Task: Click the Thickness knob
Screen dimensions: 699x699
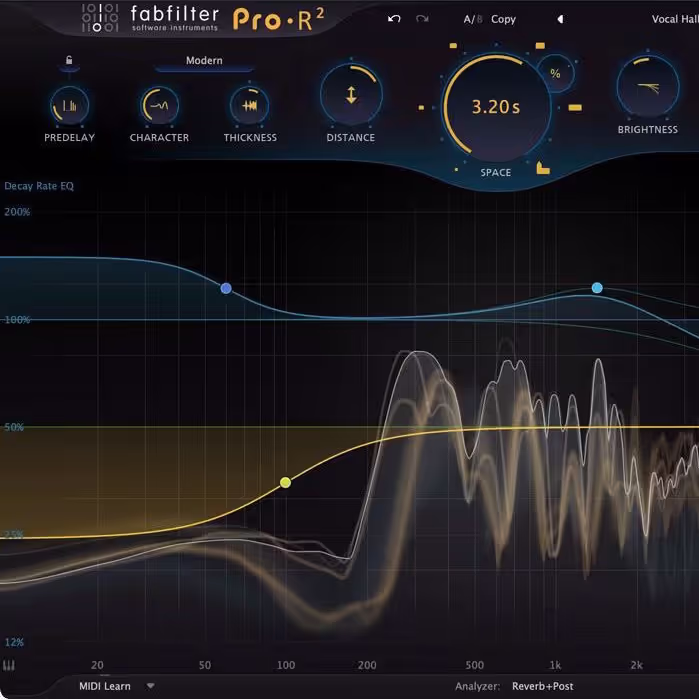Action: pyautogui.click(x=250, y=105)
